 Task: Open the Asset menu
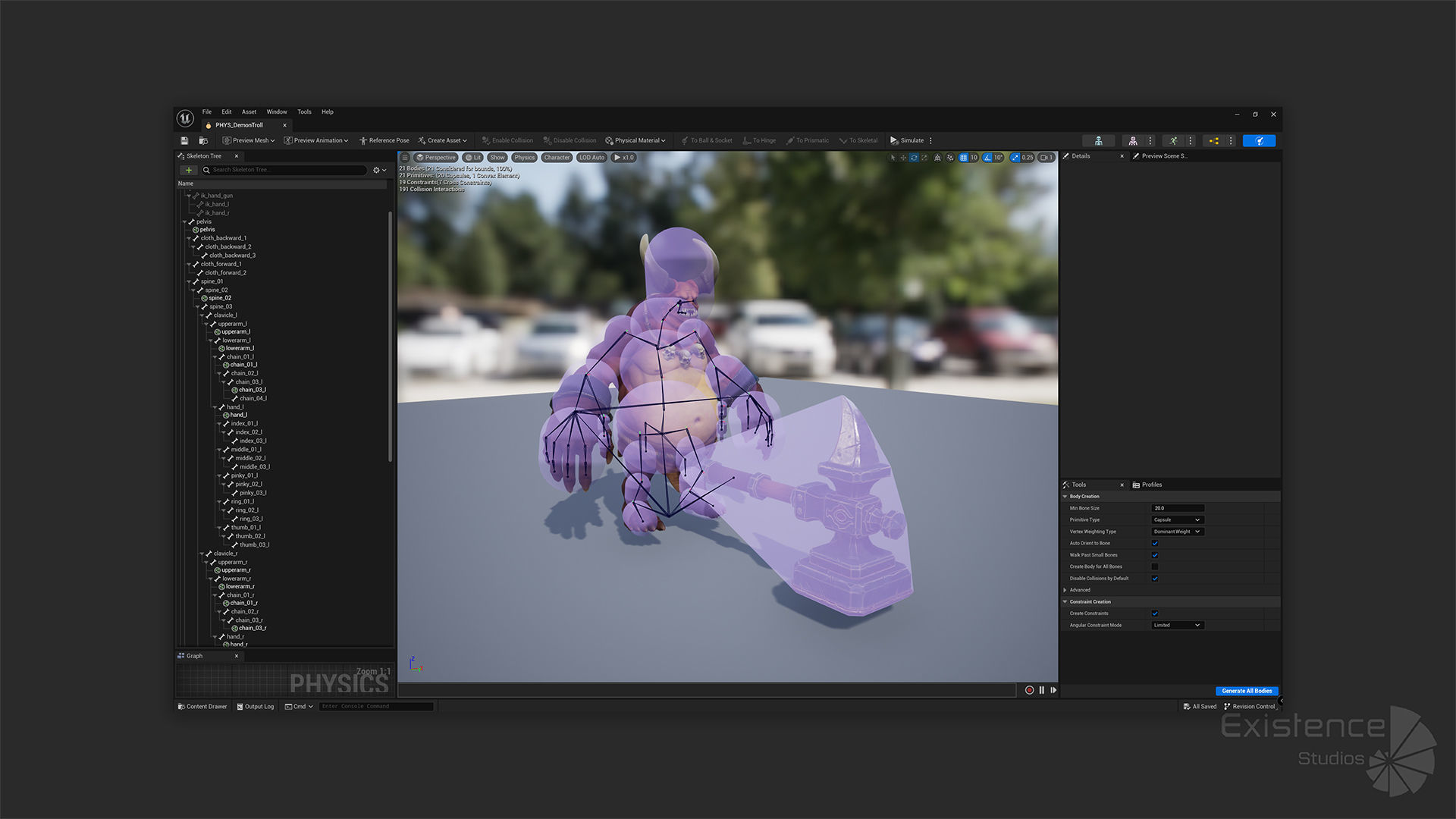pos(249,111)
